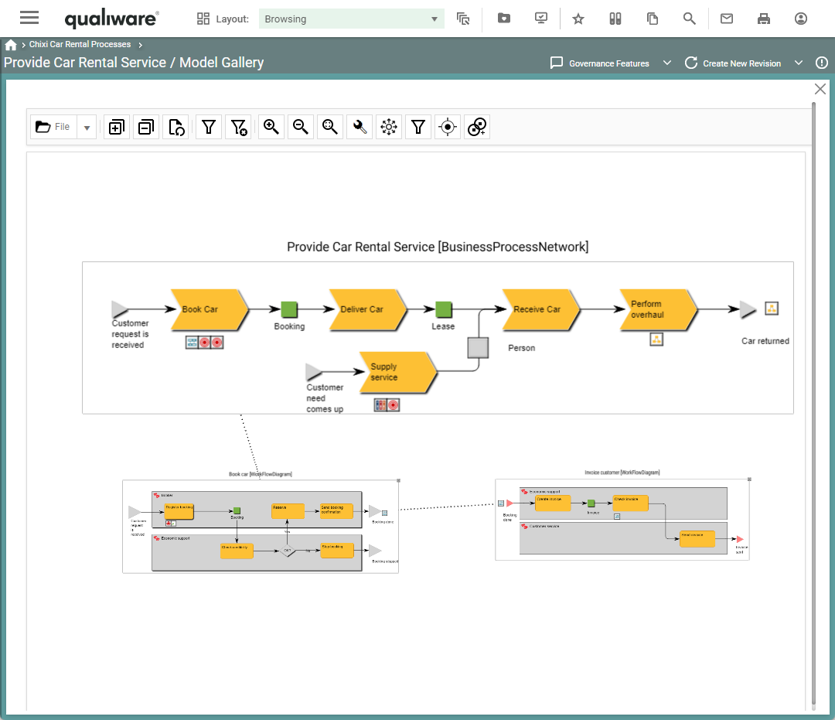Viewport: 835px width, 720px height.
Task: Click the clear filter icon
Action: 239,127
